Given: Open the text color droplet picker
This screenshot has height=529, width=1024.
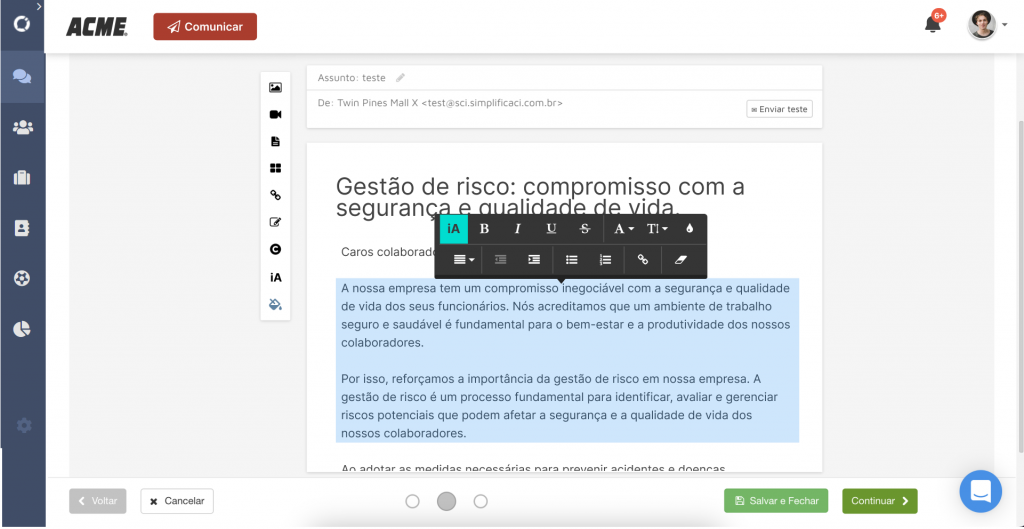Looking at the screenshot, I should [690, 229].
